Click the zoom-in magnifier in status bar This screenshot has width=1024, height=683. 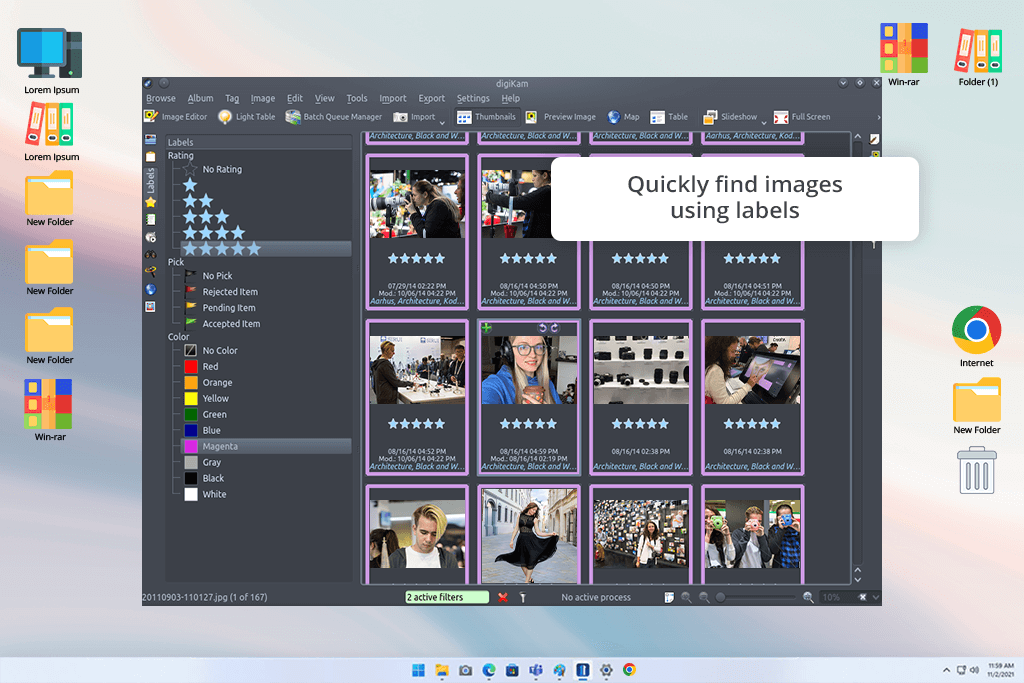[x=808, y=597]
